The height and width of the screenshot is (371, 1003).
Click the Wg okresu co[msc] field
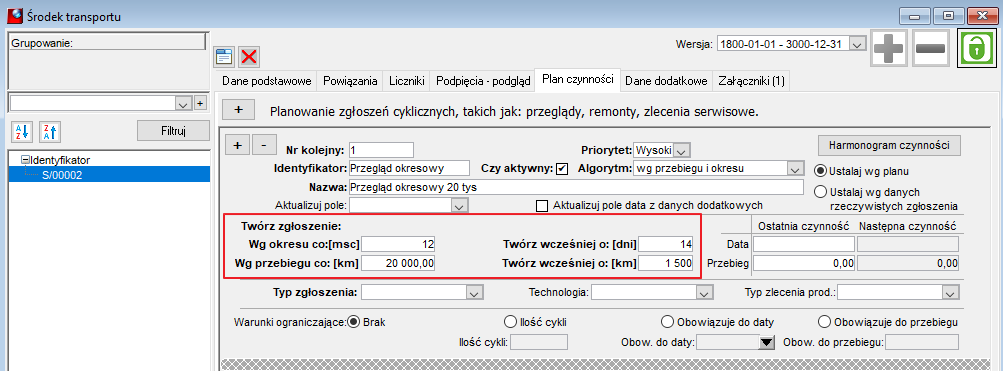[399, 244]
